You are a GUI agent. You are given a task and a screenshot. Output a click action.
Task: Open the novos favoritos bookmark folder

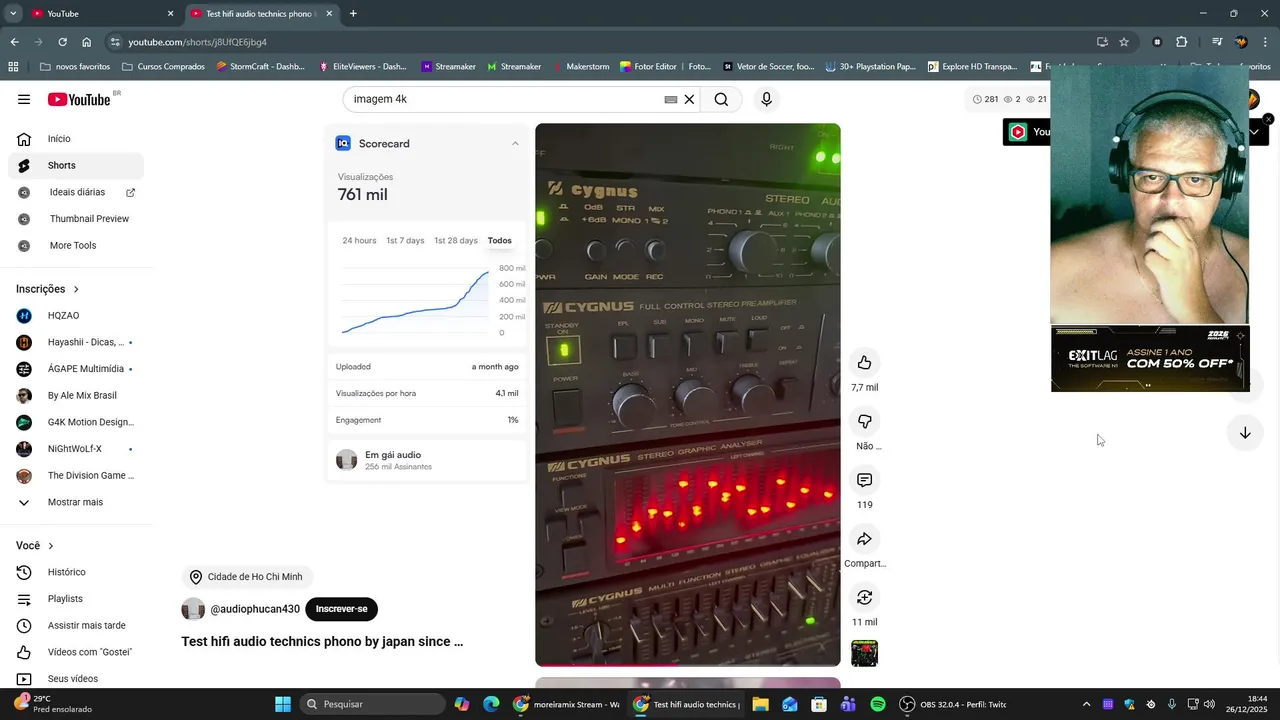point(75,67)
